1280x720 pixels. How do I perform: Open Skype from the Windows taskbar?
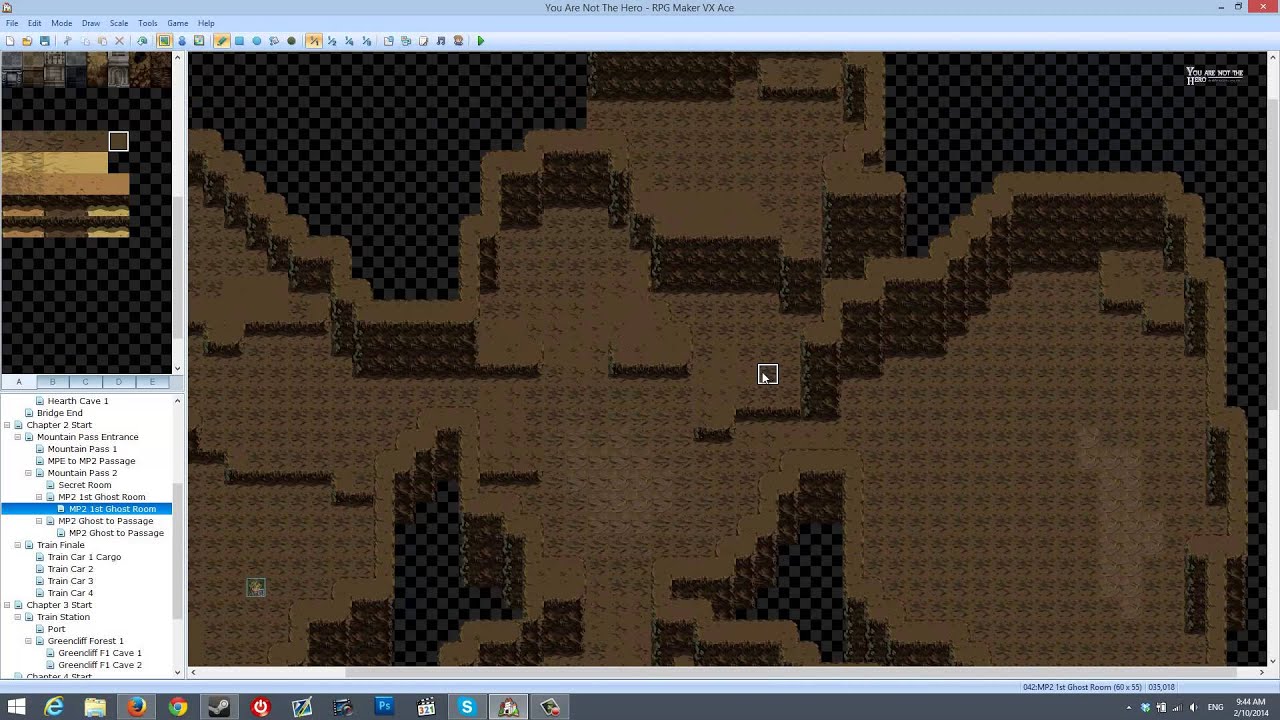tap(467, 707)
